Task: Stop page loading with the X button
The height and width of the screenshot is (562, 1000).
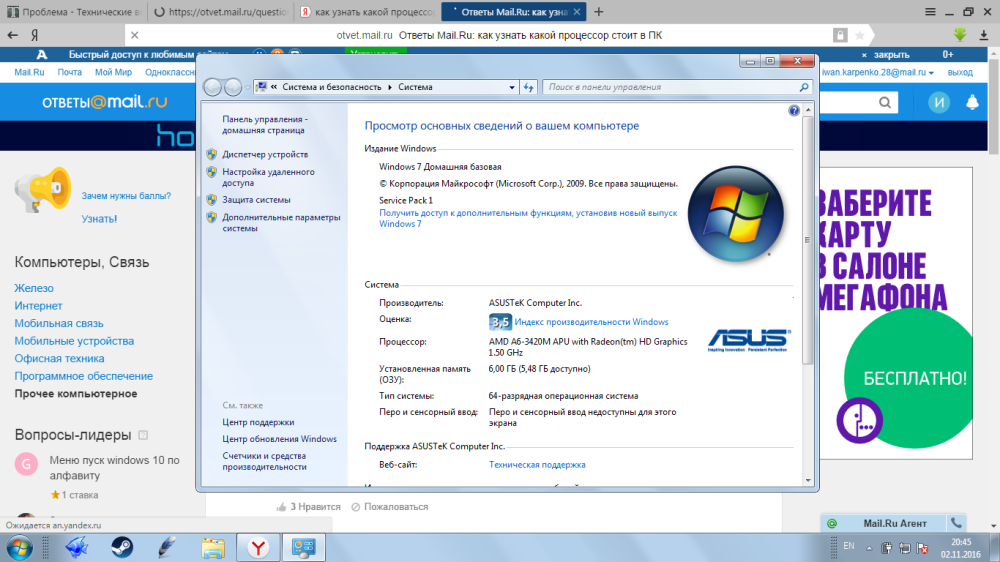Action: click(135, 35)
